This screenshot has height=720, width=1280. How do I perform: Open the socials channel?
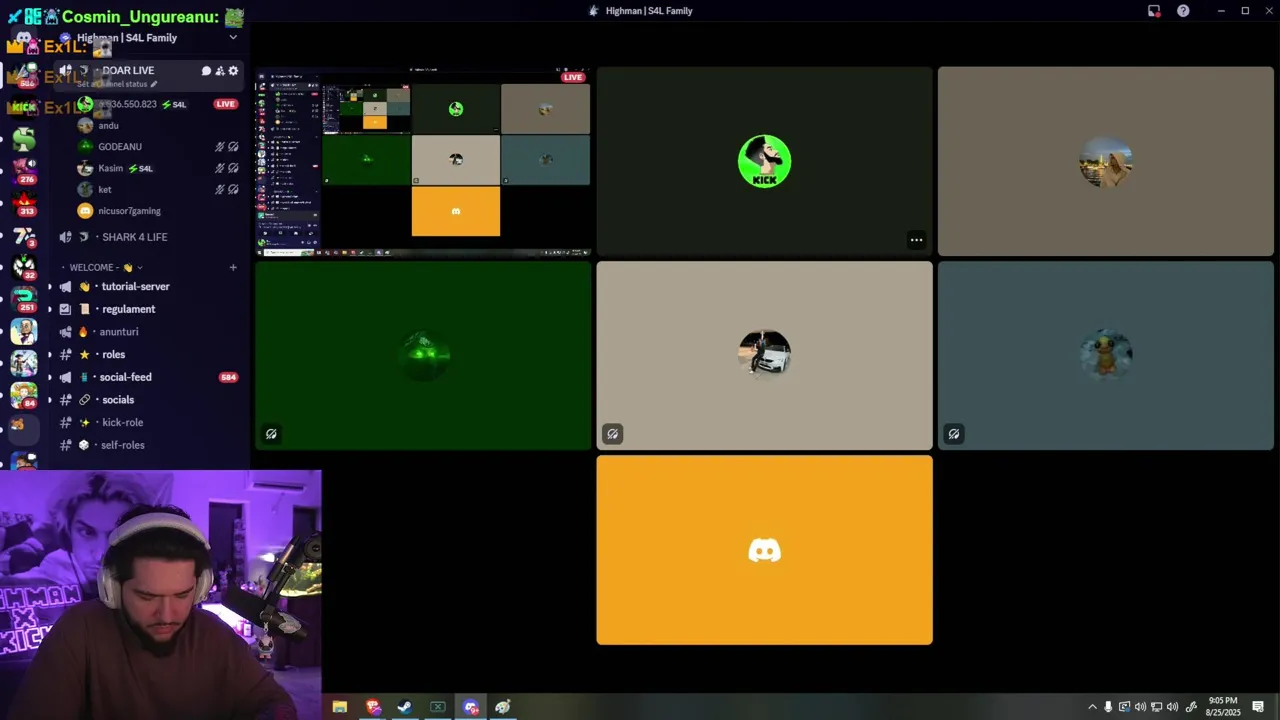click(118, 400)
